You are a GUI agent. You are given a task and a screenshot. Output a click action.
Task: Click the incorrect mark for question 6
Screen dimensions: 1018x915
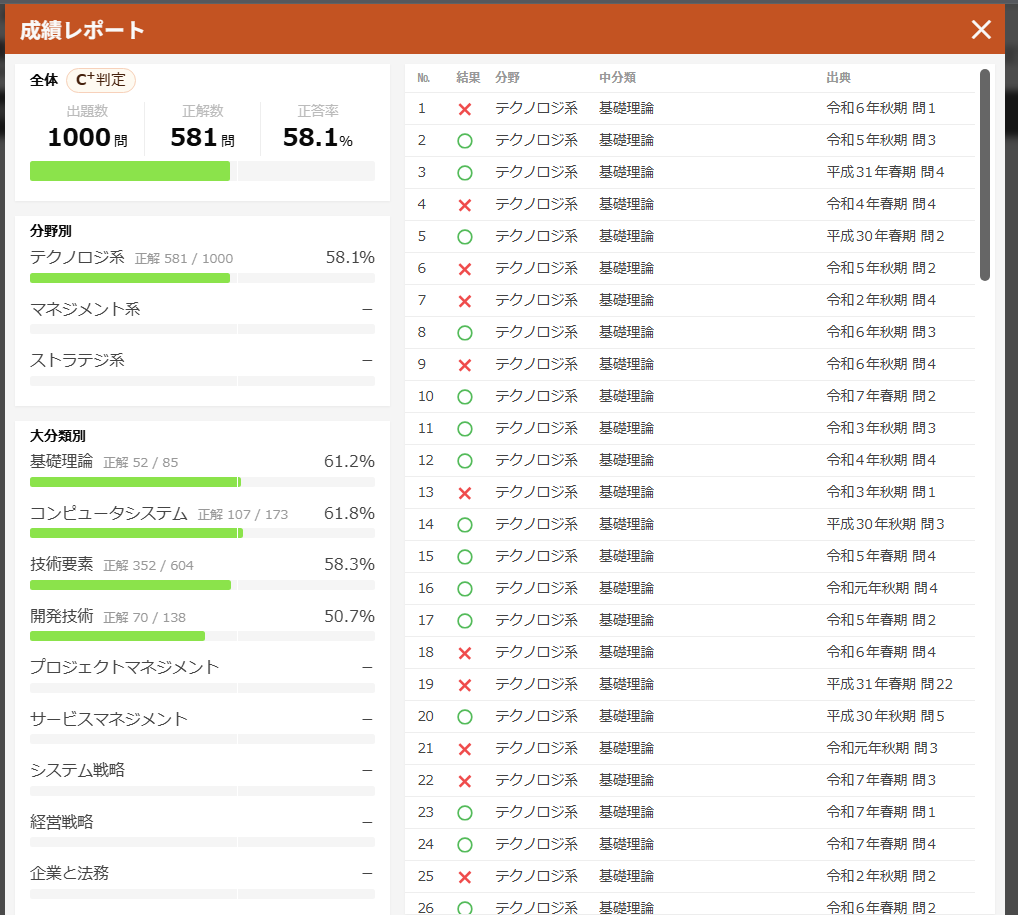(x=465, y=269)
